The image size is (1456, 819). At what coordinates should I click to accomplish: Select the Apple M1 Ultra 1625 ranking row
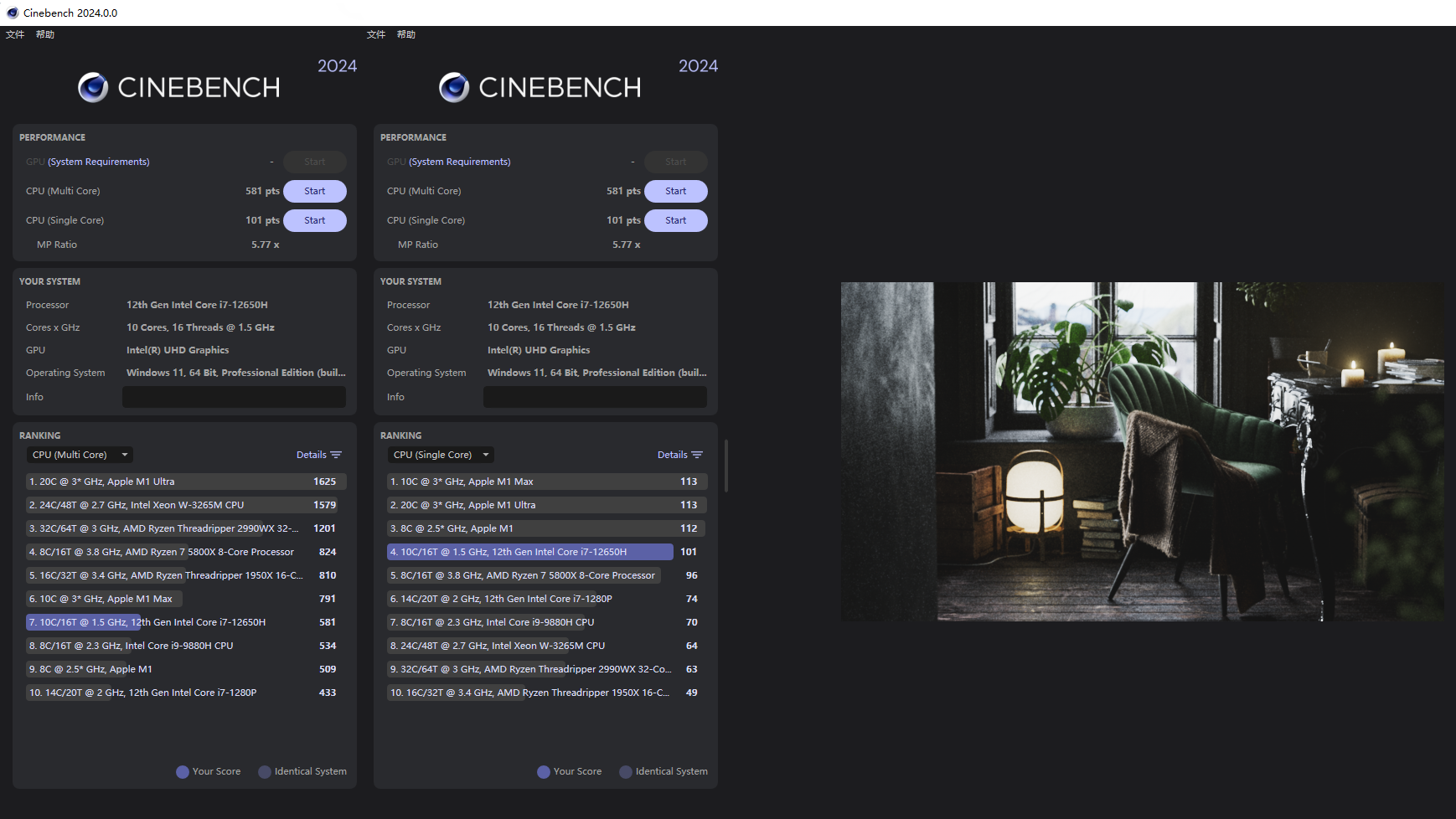pyautogui.click(x=184, y=482)
